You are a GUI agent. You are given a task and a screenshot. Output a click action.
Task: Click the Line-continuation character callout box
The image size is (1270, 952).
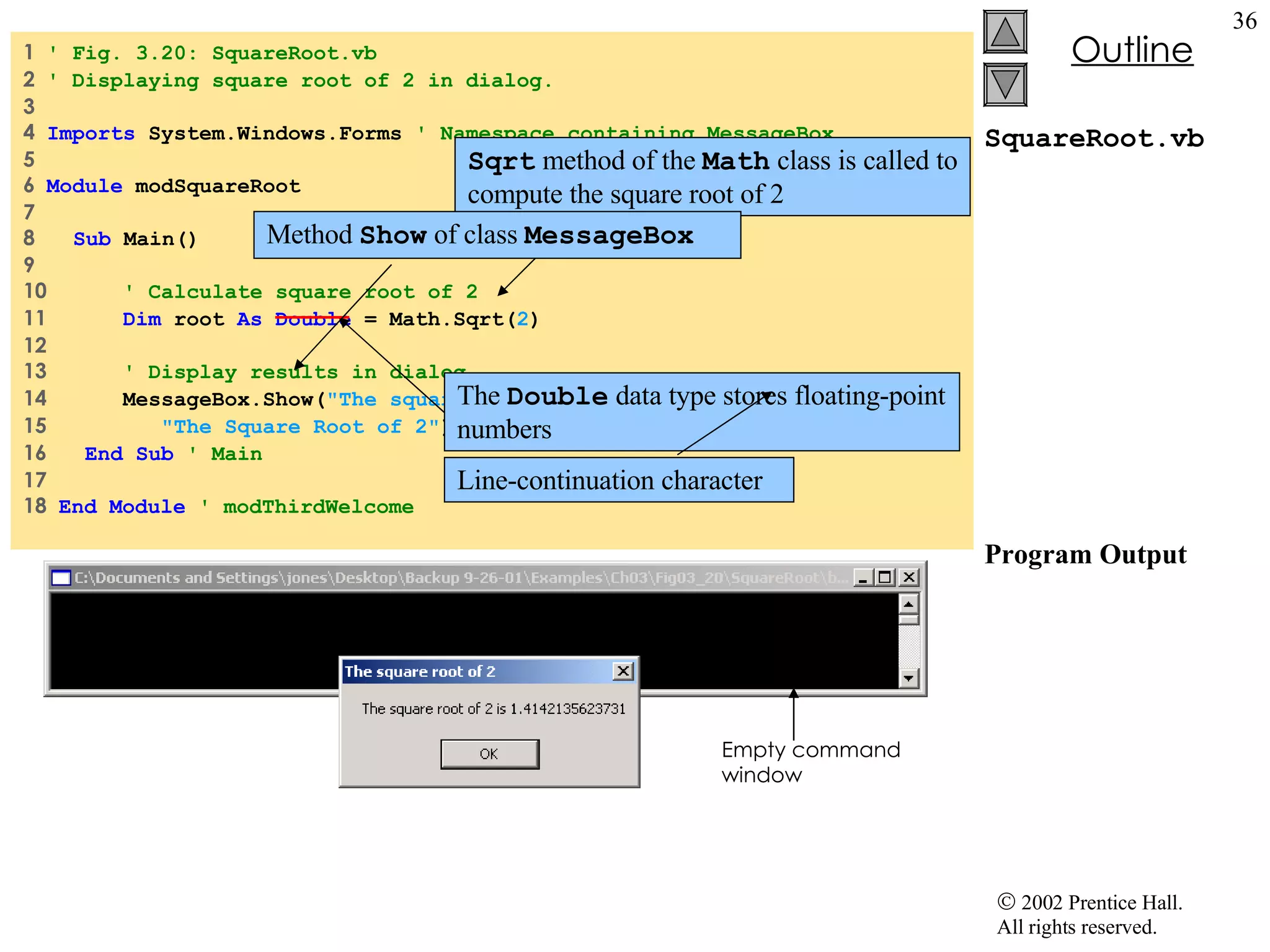618,480
